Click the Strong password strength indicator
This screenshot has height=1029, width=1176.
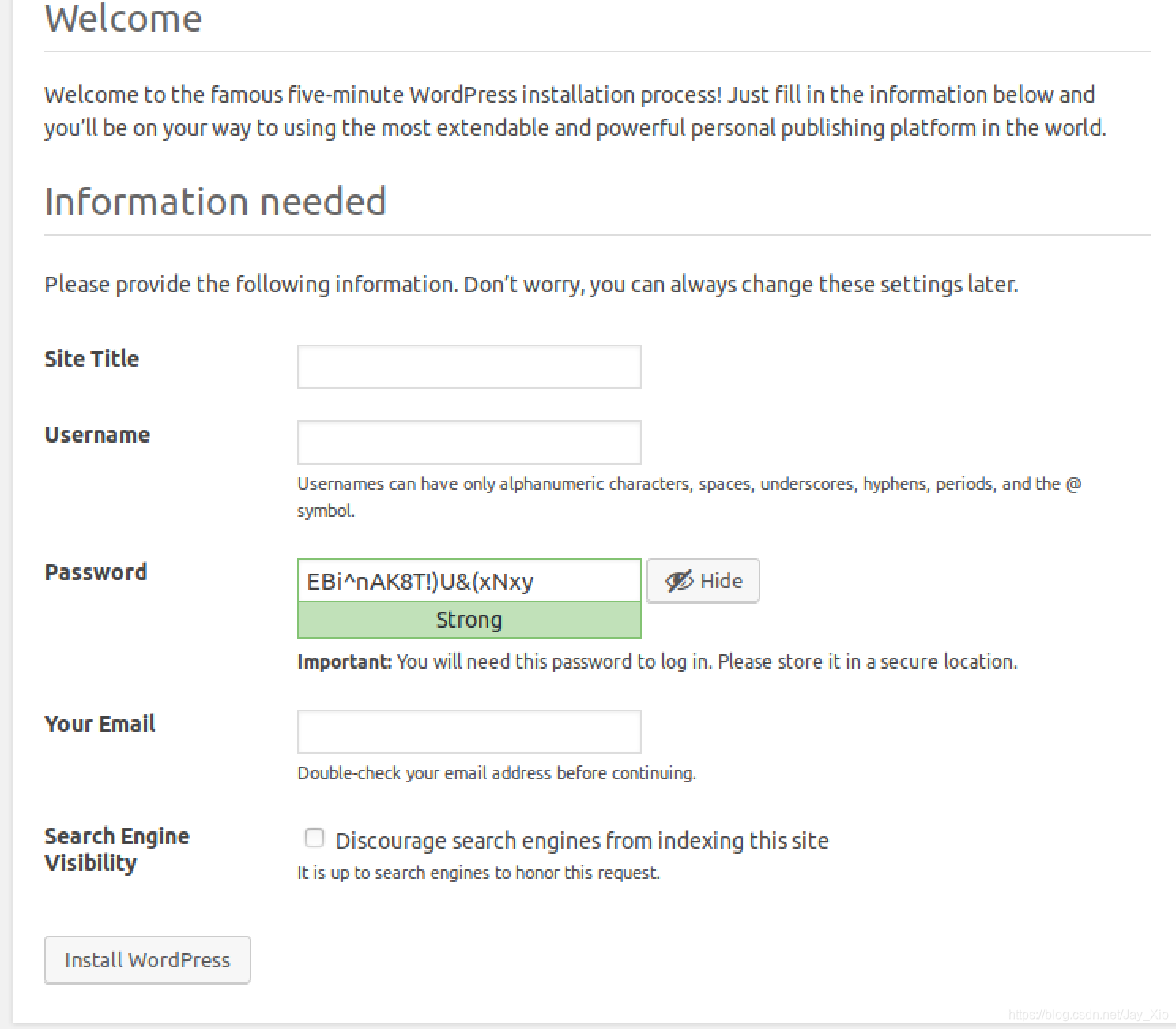[469, 620]
